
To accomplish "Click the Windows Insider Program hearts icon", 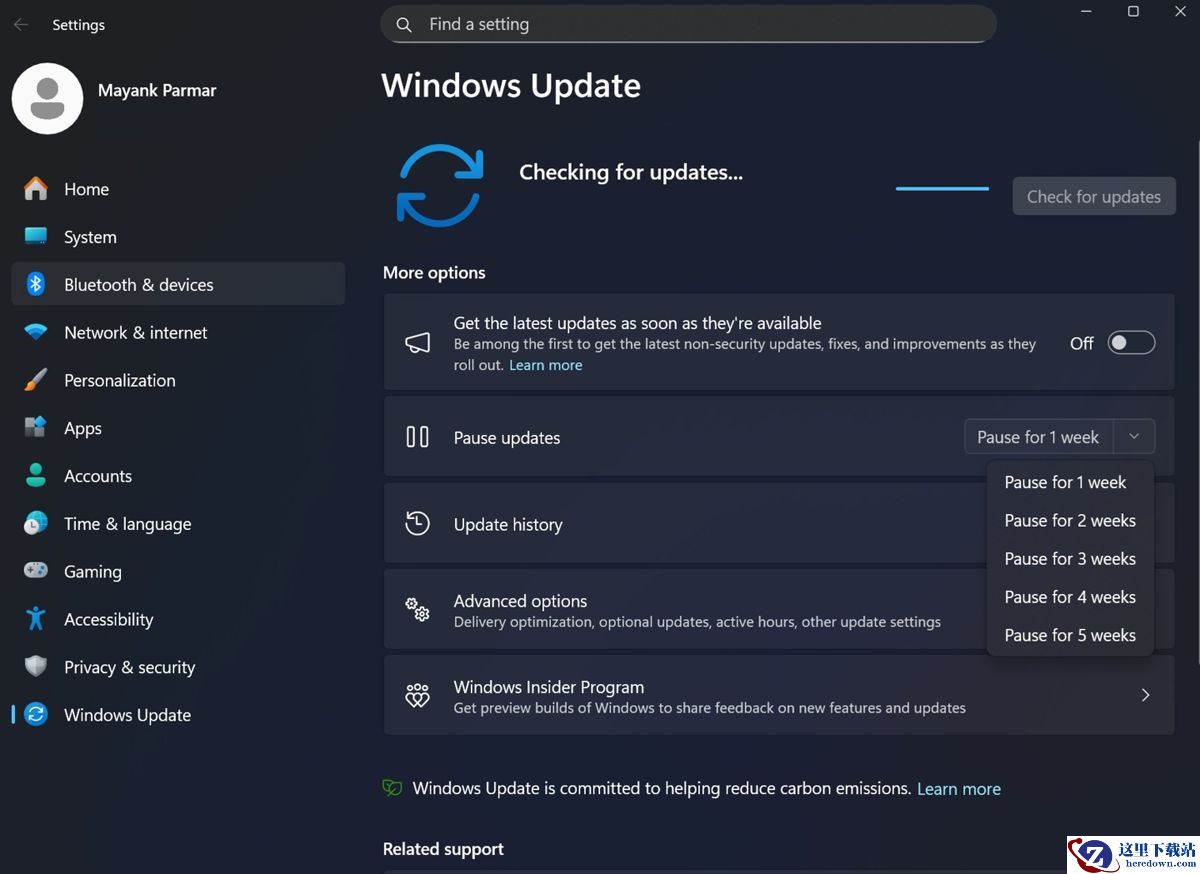I will click(418, 696).
